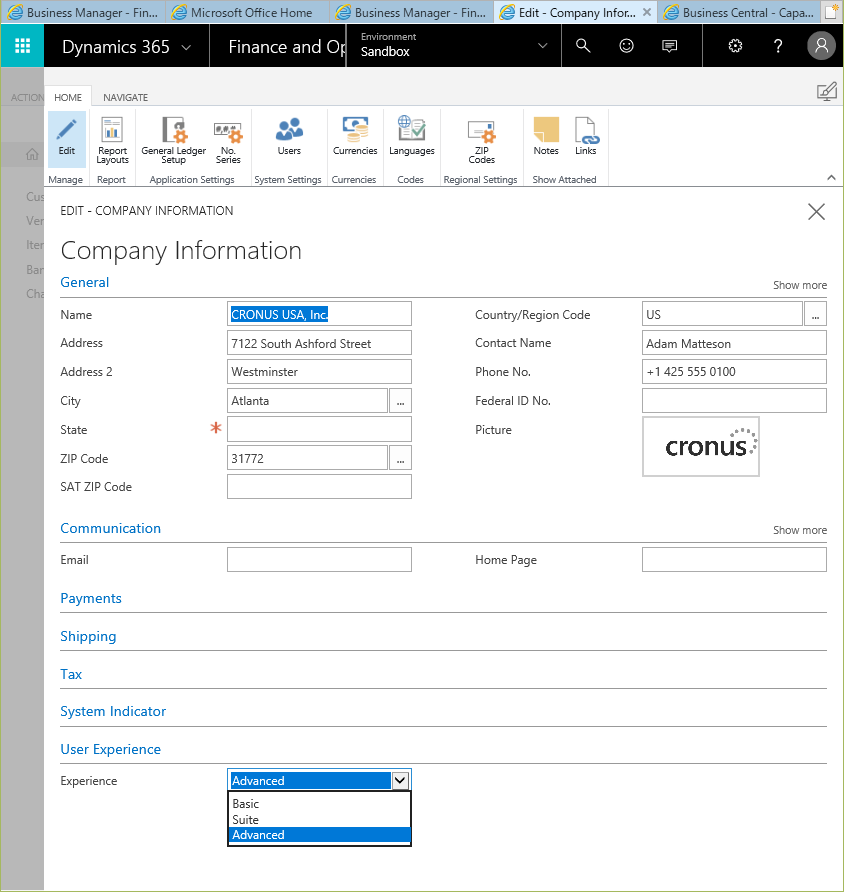Open General Ledger Setup
Viewport: 844px width, 892px height.
pyautogui.click(x=173, y=139)
